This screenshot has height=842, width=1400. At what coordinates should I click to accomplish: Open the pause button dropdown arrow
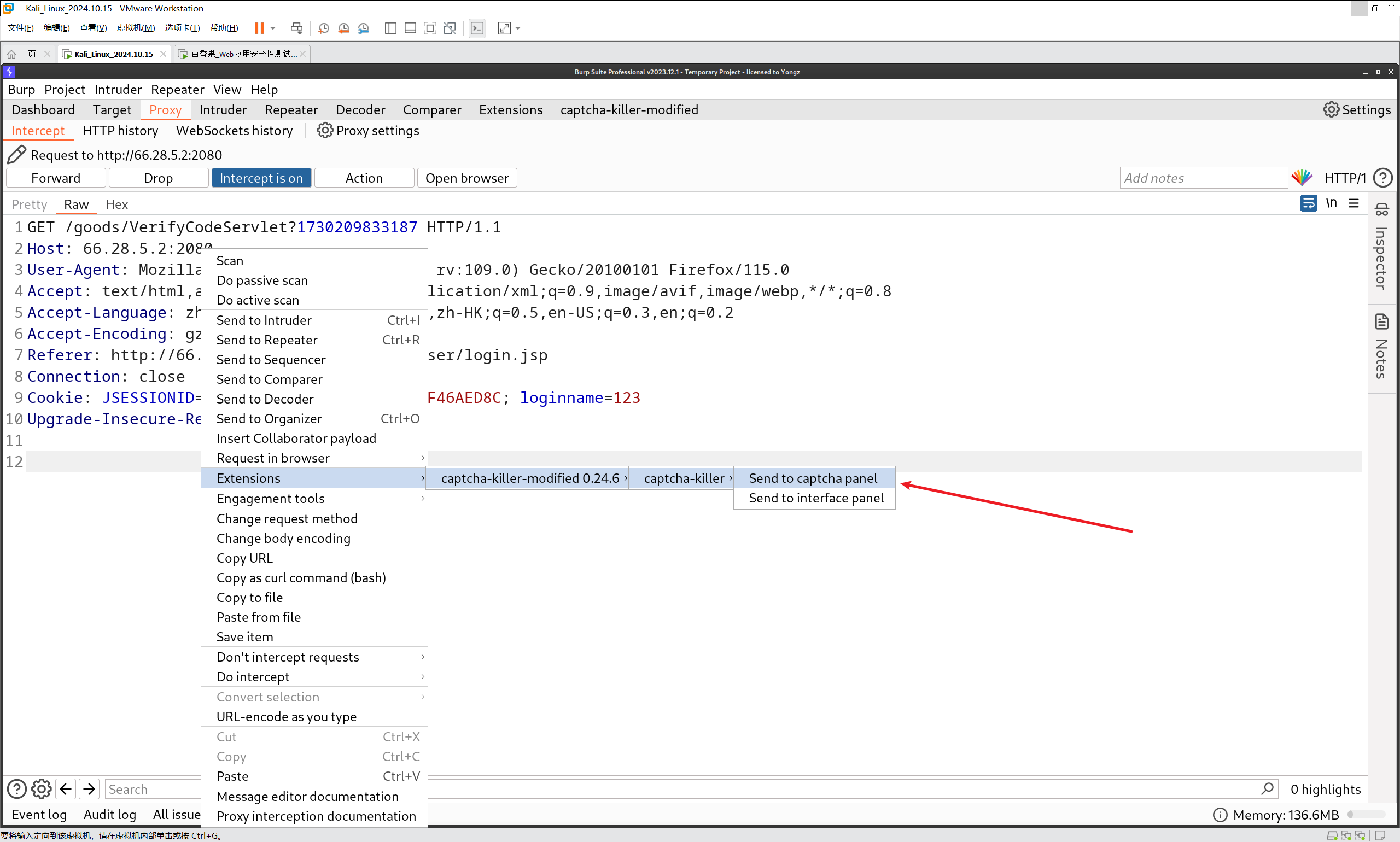coord(273,28)
